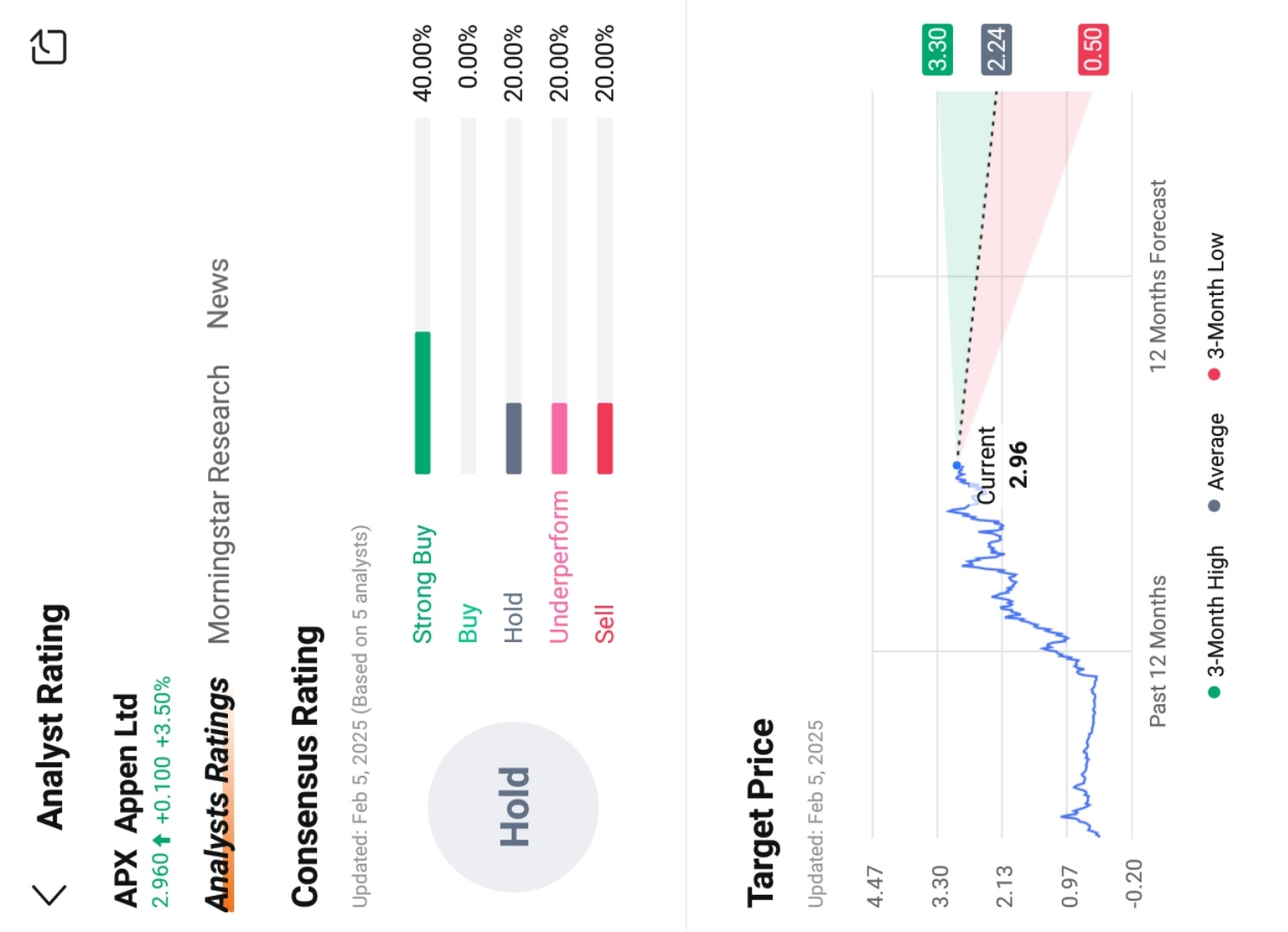This screenshot has width=1288, height=932.
Task: Click the 3.30 high target tag
Action: click(938, 49)
